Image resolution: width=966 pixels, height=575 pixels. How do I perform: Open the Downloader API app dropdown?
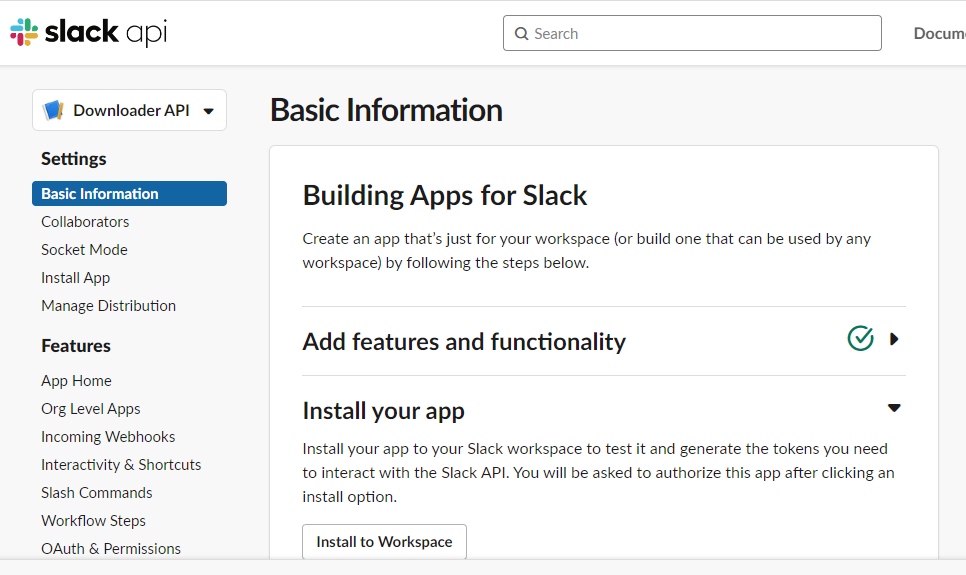coord(129,110)
